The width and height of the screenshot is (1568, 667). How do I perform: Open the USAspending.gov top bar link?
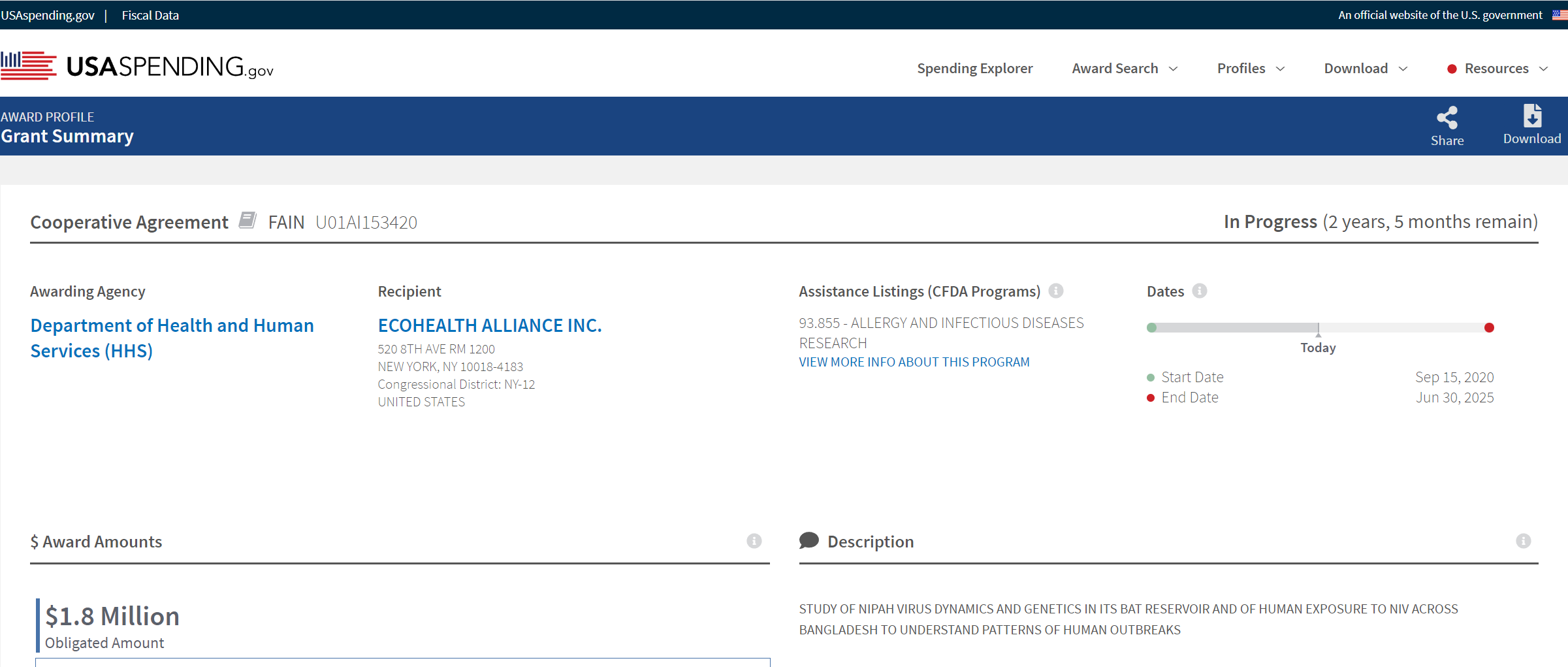(47, 15)
